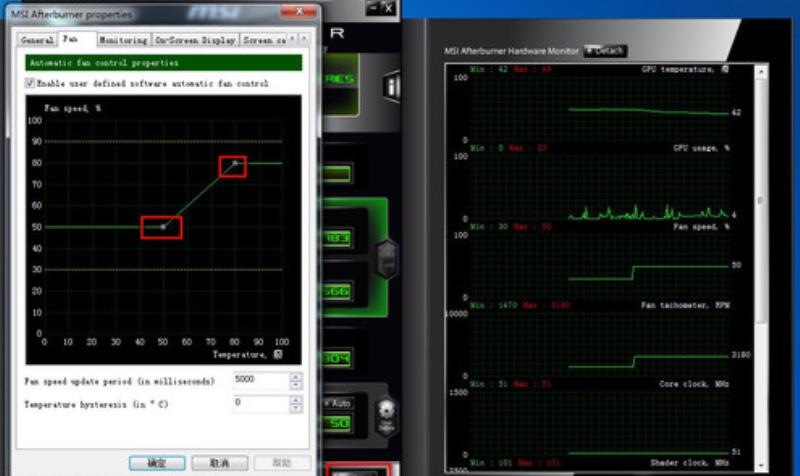Toggle Enable user defined software automatic fan control
Image resolution: width=800 pixels, height=476 pixels.
(x=30, y=83)
